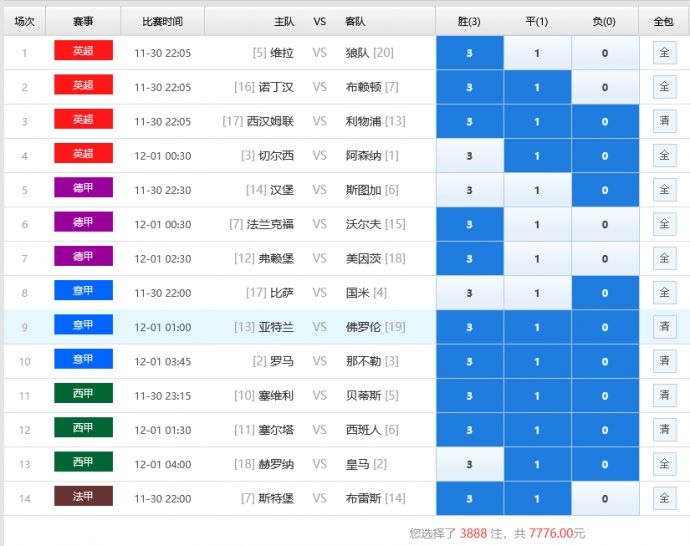
Task: Toggle win (3) for 切尔西 vs 阿森纳
Action: point(470,156)
